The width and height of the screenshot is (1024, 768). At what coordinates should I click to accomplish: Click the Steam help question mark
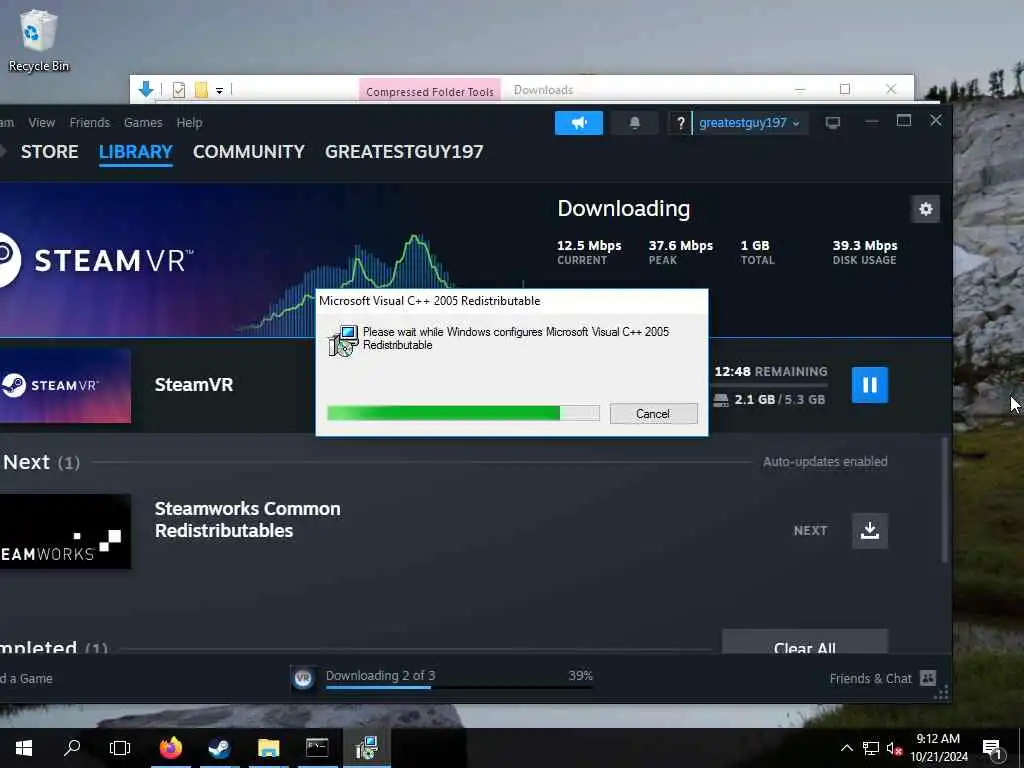[680, 123]
